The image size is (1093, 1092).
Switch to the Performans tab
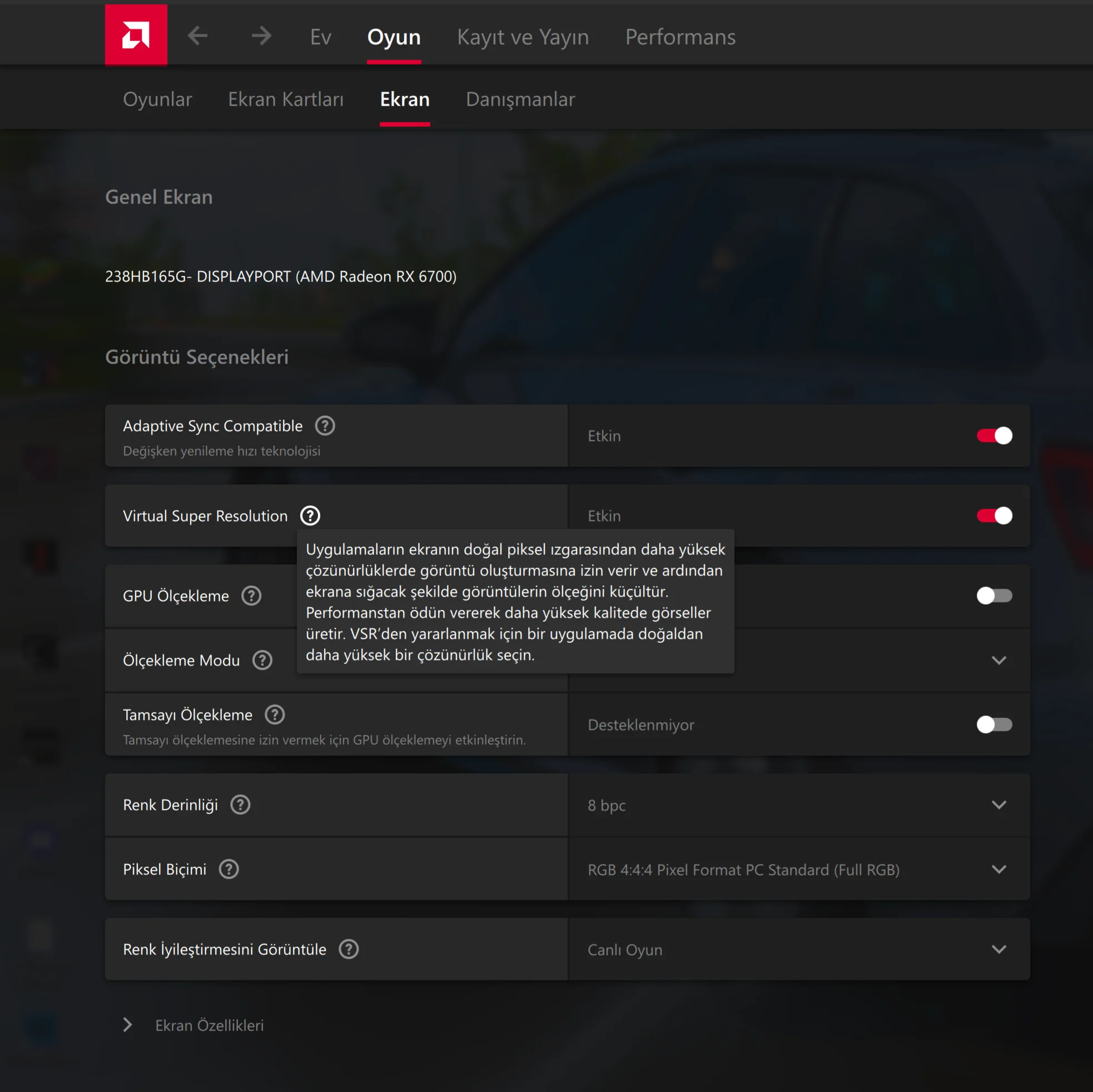(680, 37)
